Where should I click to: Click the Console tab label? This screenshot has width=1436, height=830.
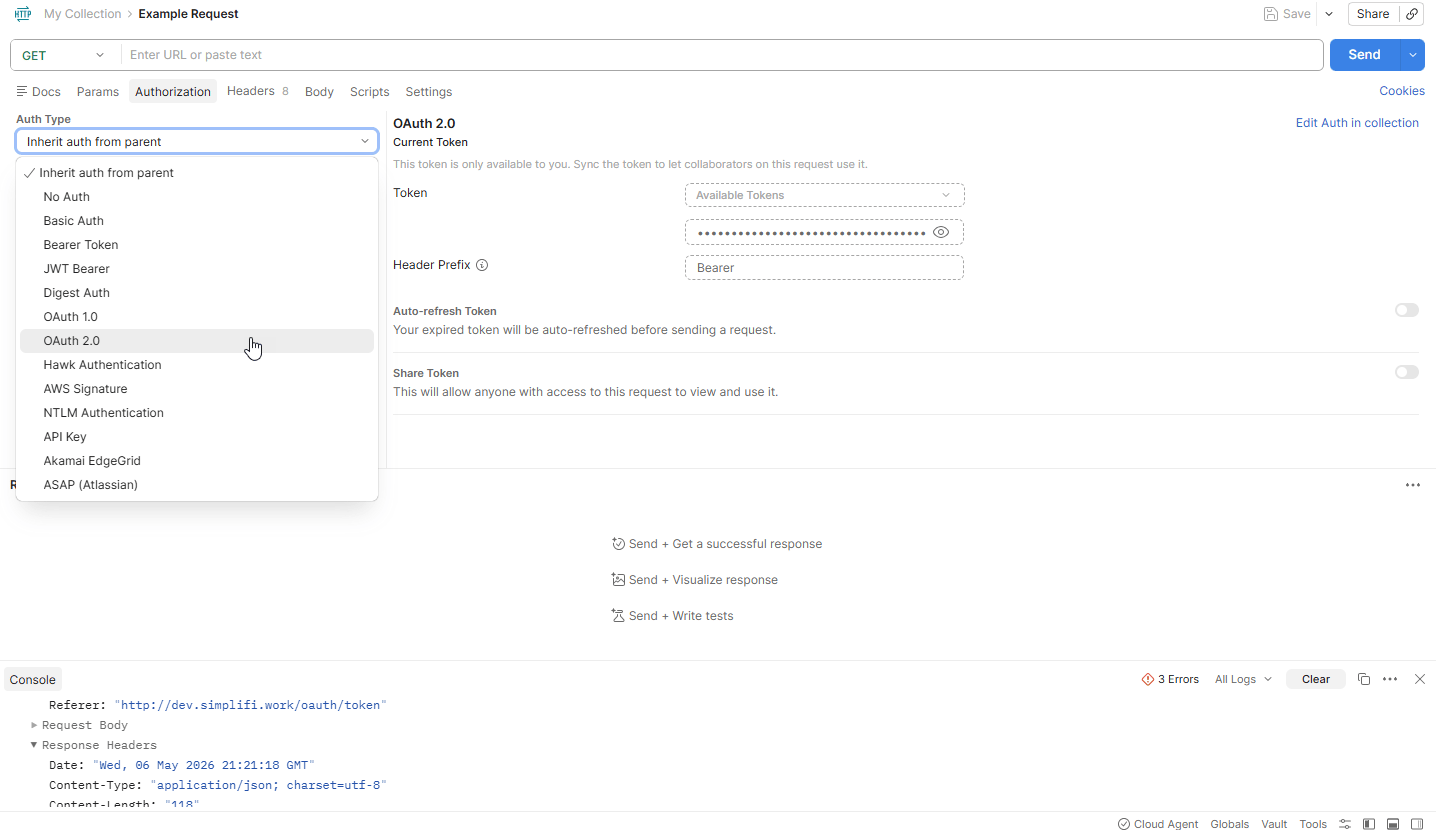tap(33, 679)
